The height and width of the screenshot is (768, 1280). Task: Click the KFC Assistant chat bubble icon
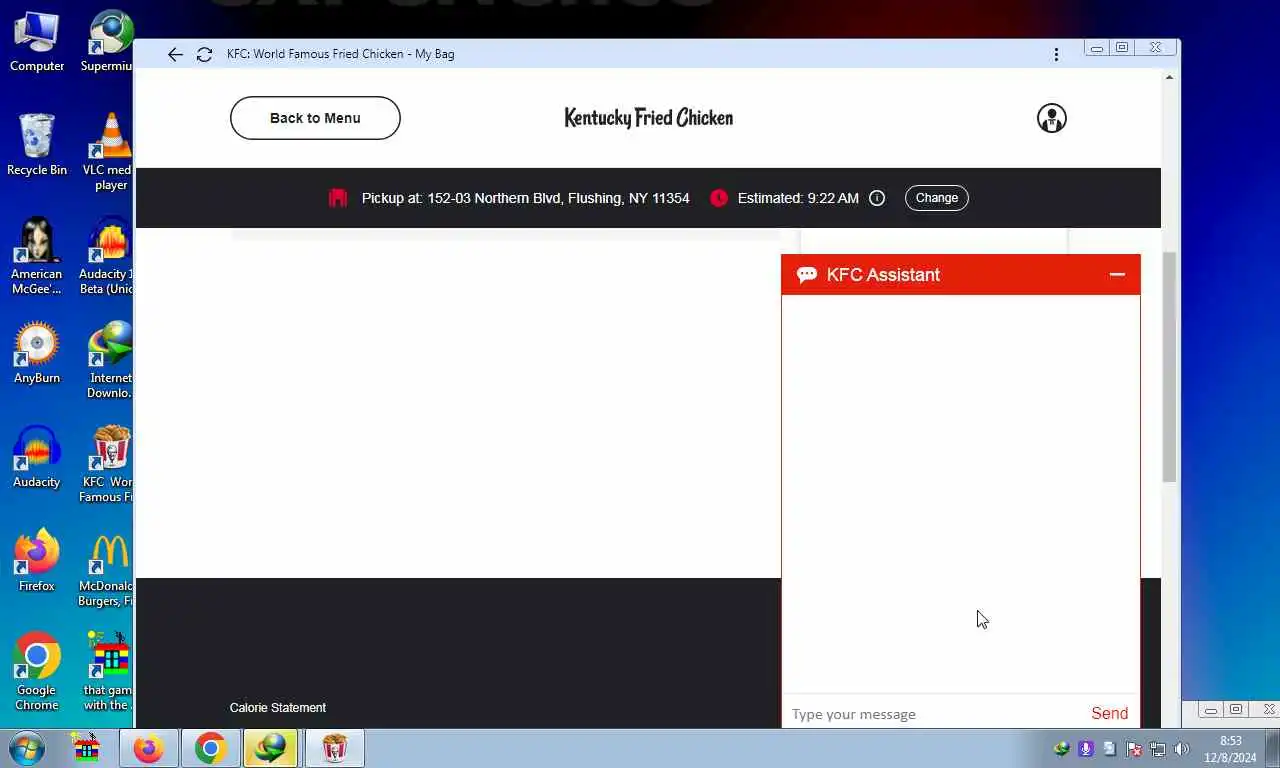pyautogui.click(x=807, y=275)
